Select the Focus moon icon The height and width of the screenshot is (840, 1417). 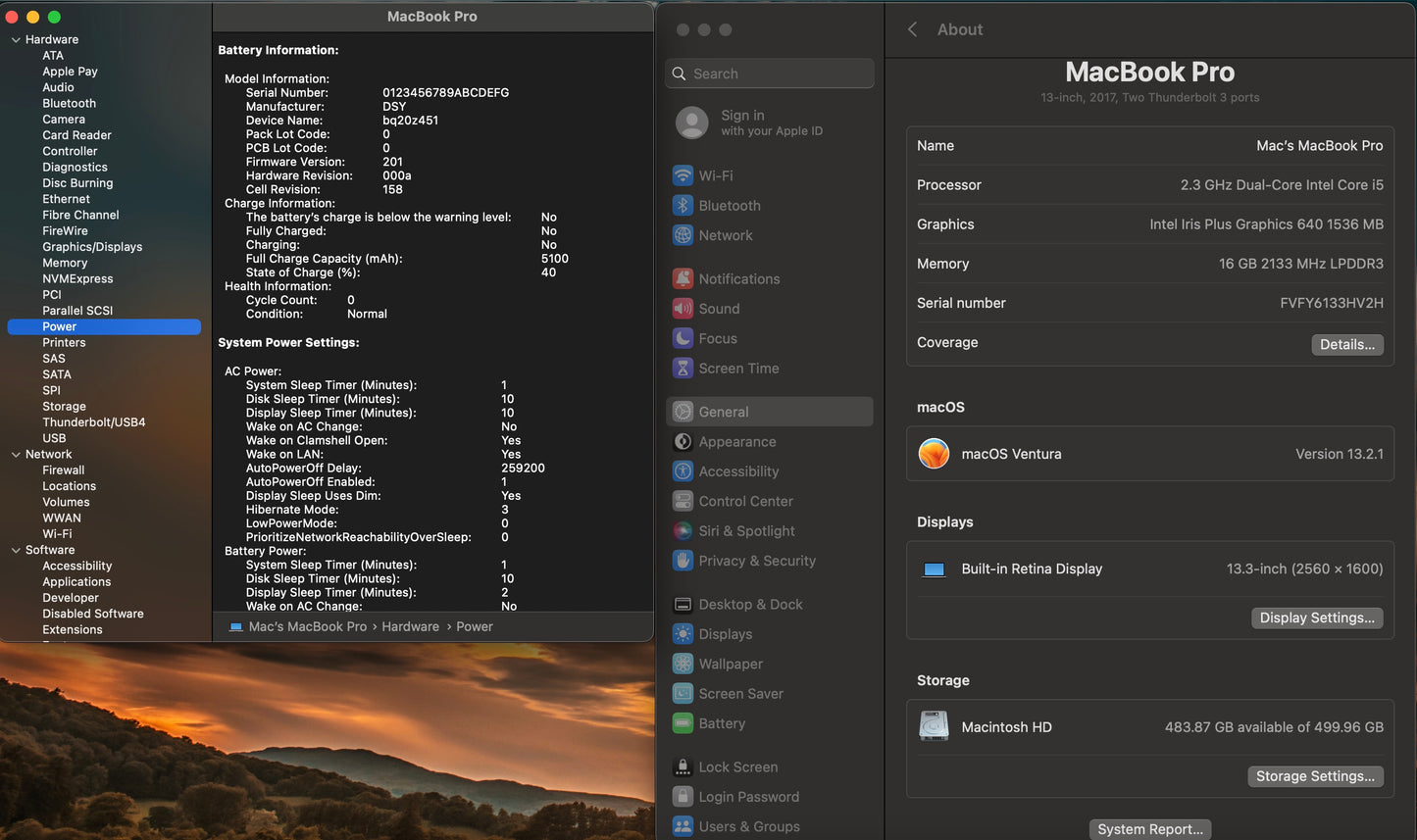point(683,338)
